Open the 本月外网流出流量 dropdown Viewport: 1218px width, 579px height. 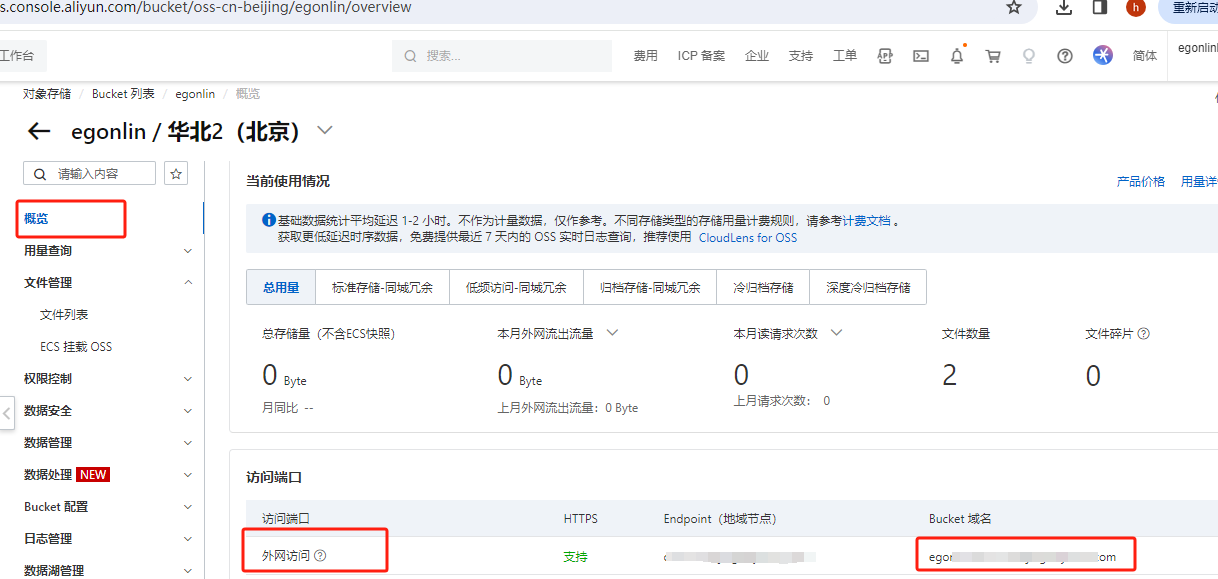(x=612, y=333)
